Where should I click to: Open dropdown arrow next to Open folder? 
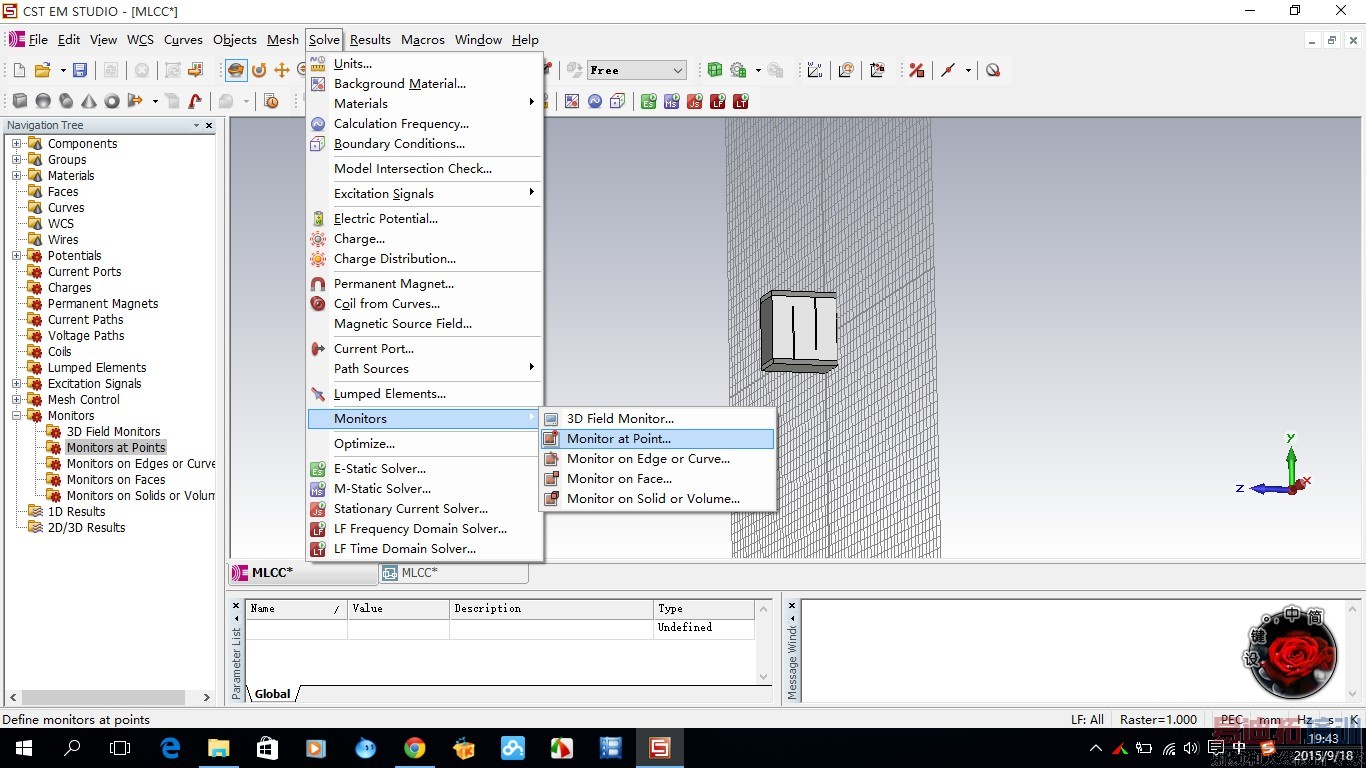63,70
